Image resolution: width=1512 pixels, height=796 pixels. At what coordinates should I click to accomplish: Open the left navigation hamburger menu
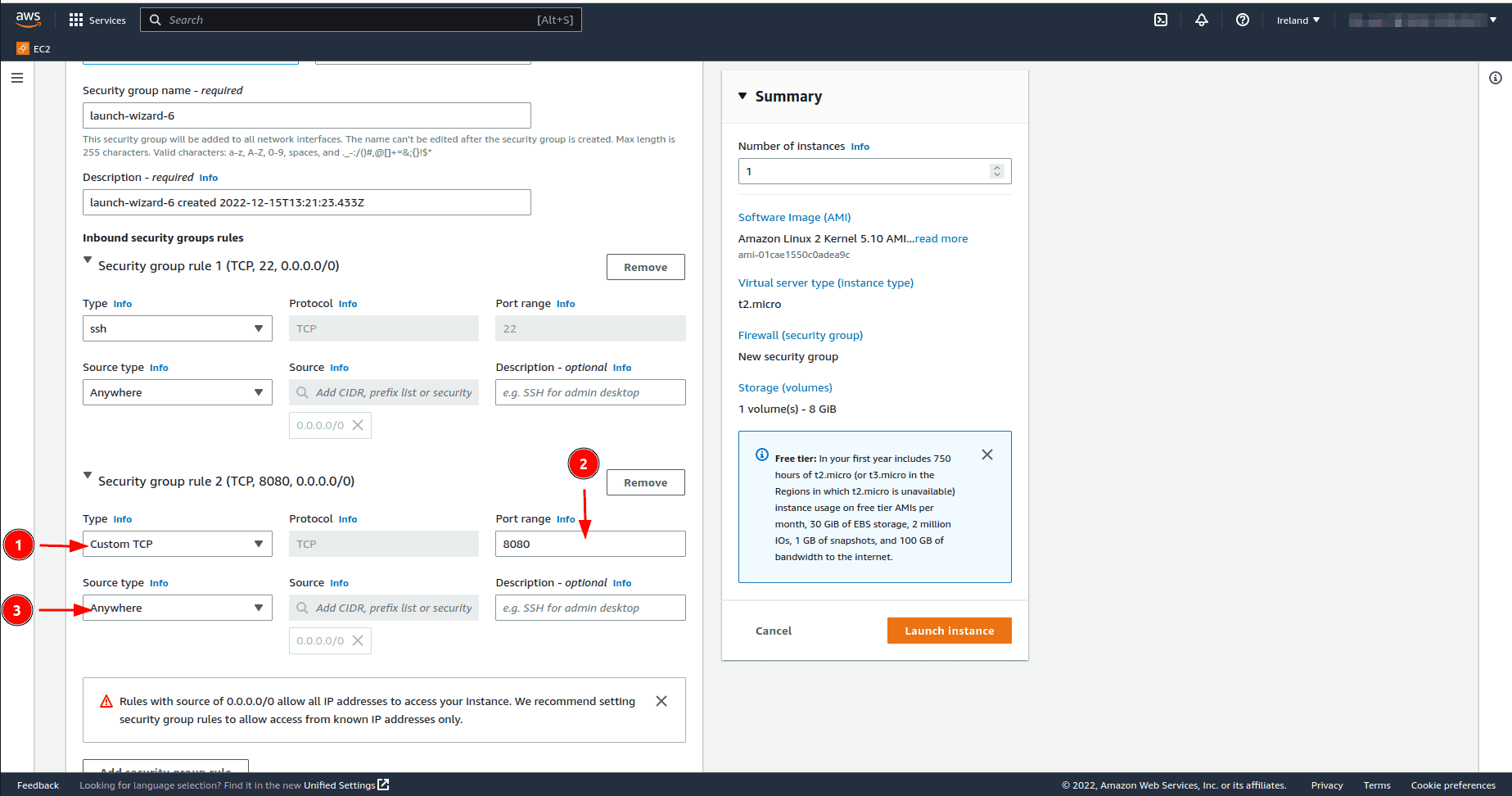coord(17,78)
